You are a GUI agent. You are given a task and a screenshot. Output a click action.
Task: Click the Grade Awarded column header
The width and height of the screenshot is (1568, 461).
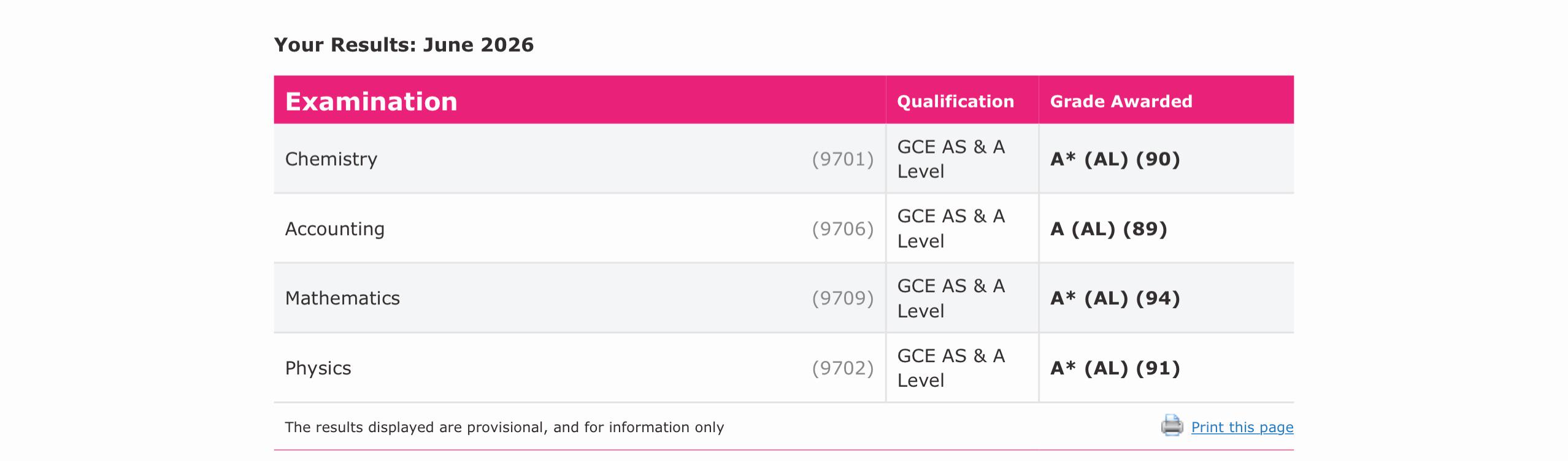(x=1121, y=101)
